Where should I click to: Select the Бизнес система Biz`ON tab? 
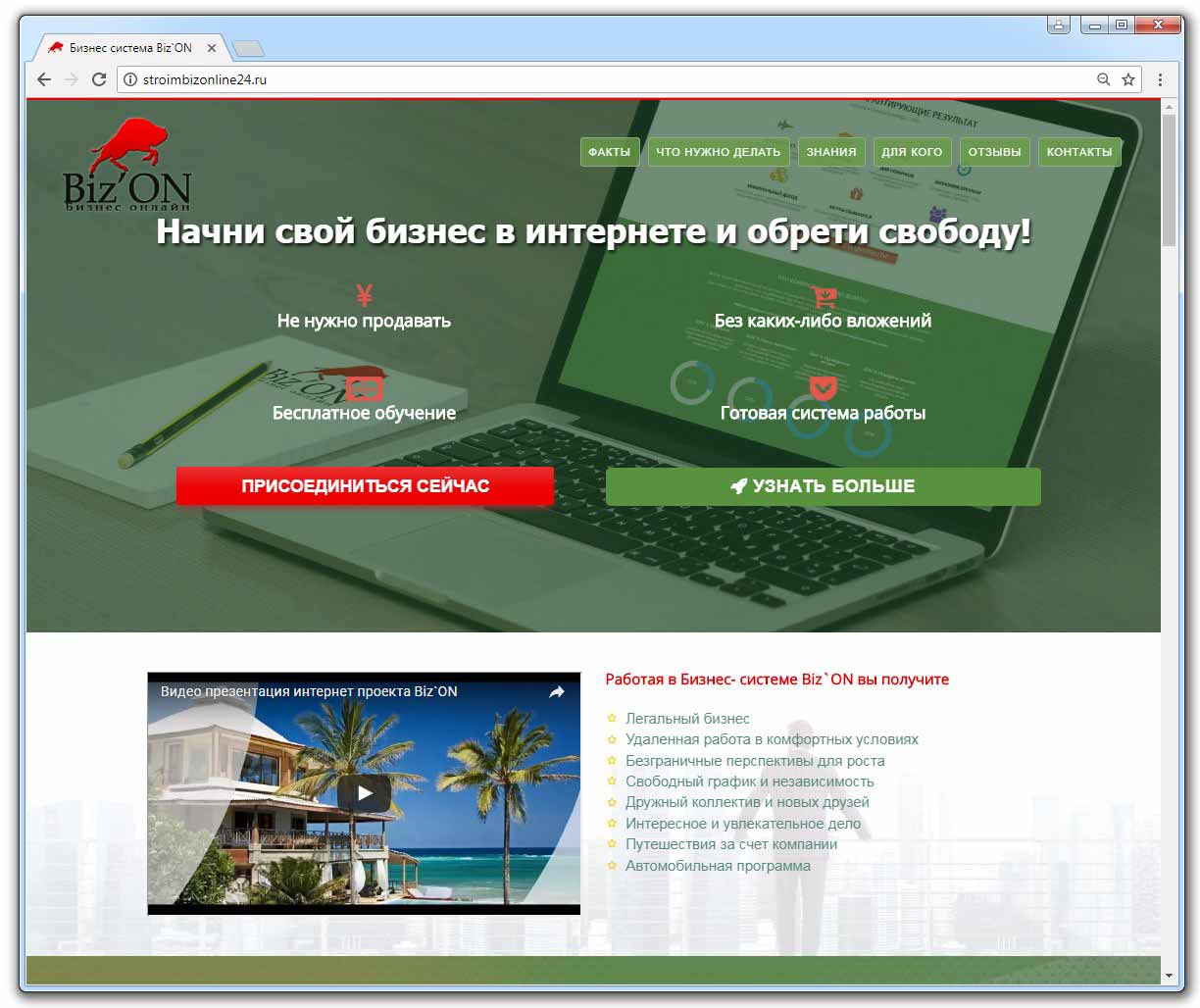tap(129, 47)
